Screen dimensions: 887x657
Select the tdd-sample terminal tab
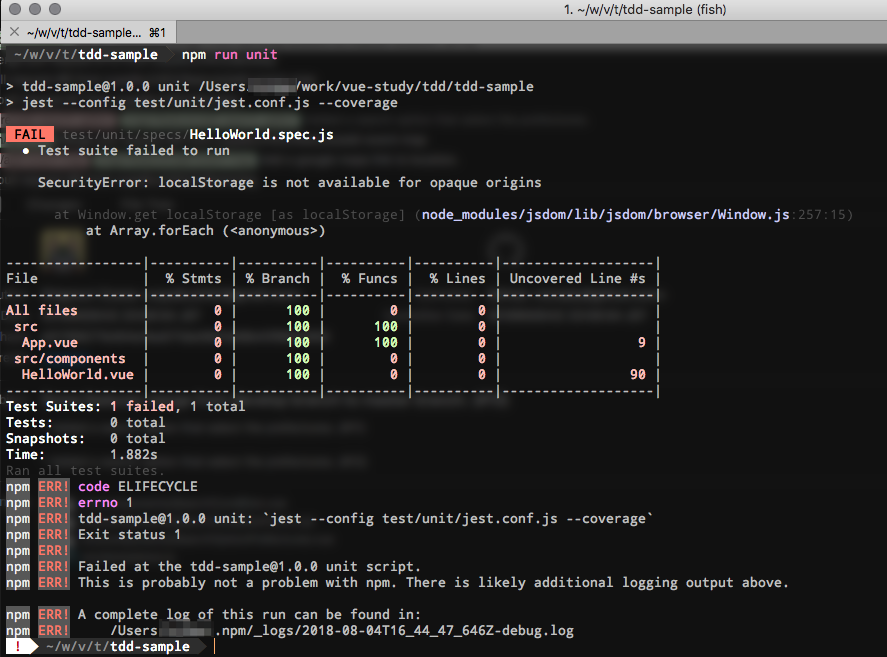pyautogui.click(x=85, y=30)
